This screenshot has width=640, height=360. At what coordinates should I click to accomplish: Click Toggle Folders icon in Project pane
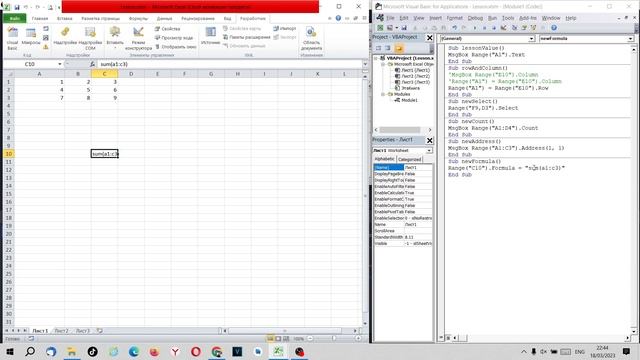coord(399,48)
